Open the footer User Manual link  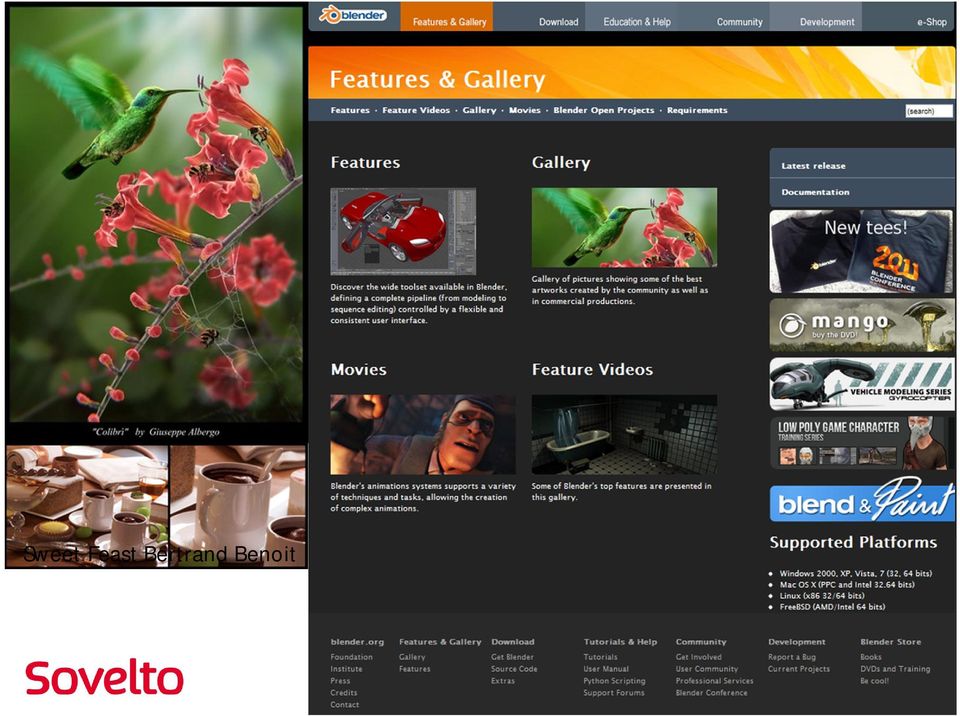[606, 669]
